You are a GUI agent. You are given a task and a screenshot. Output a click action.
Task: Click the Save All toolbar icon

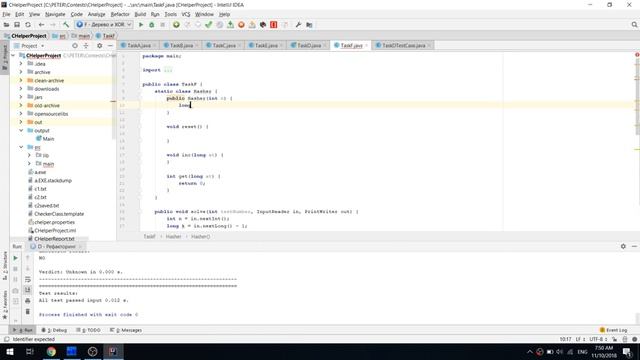(x=17, y=25)
